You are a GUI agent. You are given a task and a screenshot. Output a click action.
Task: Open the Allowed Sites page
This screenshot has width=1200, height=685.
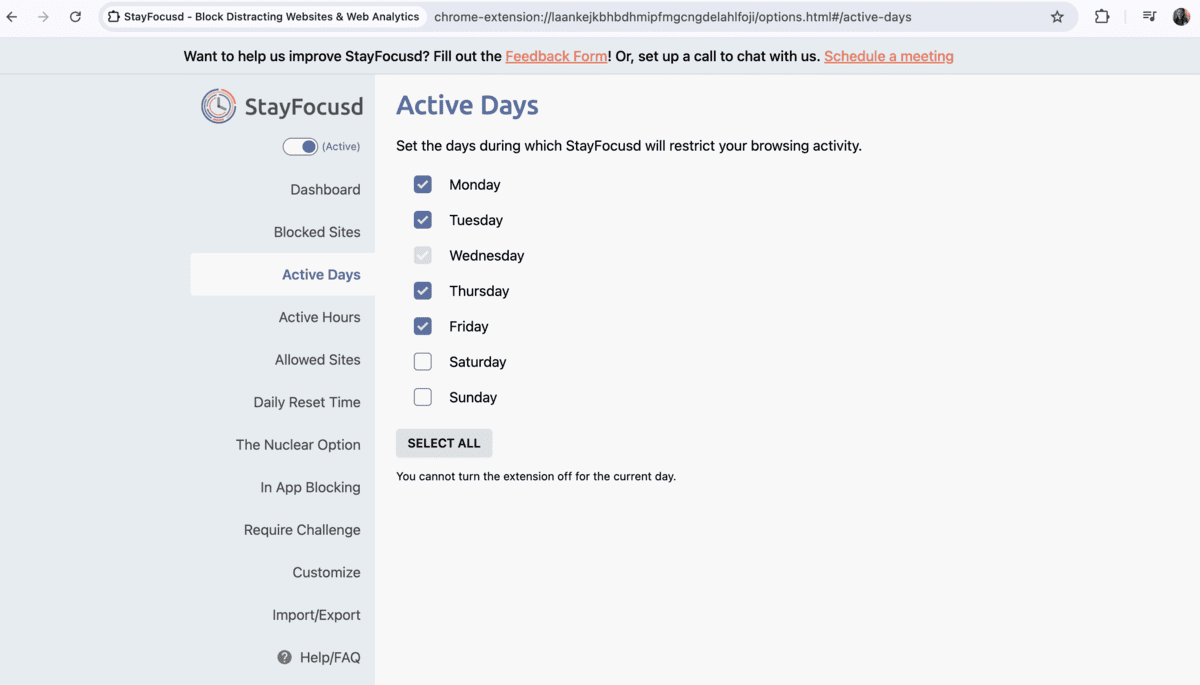coord(318,360)
